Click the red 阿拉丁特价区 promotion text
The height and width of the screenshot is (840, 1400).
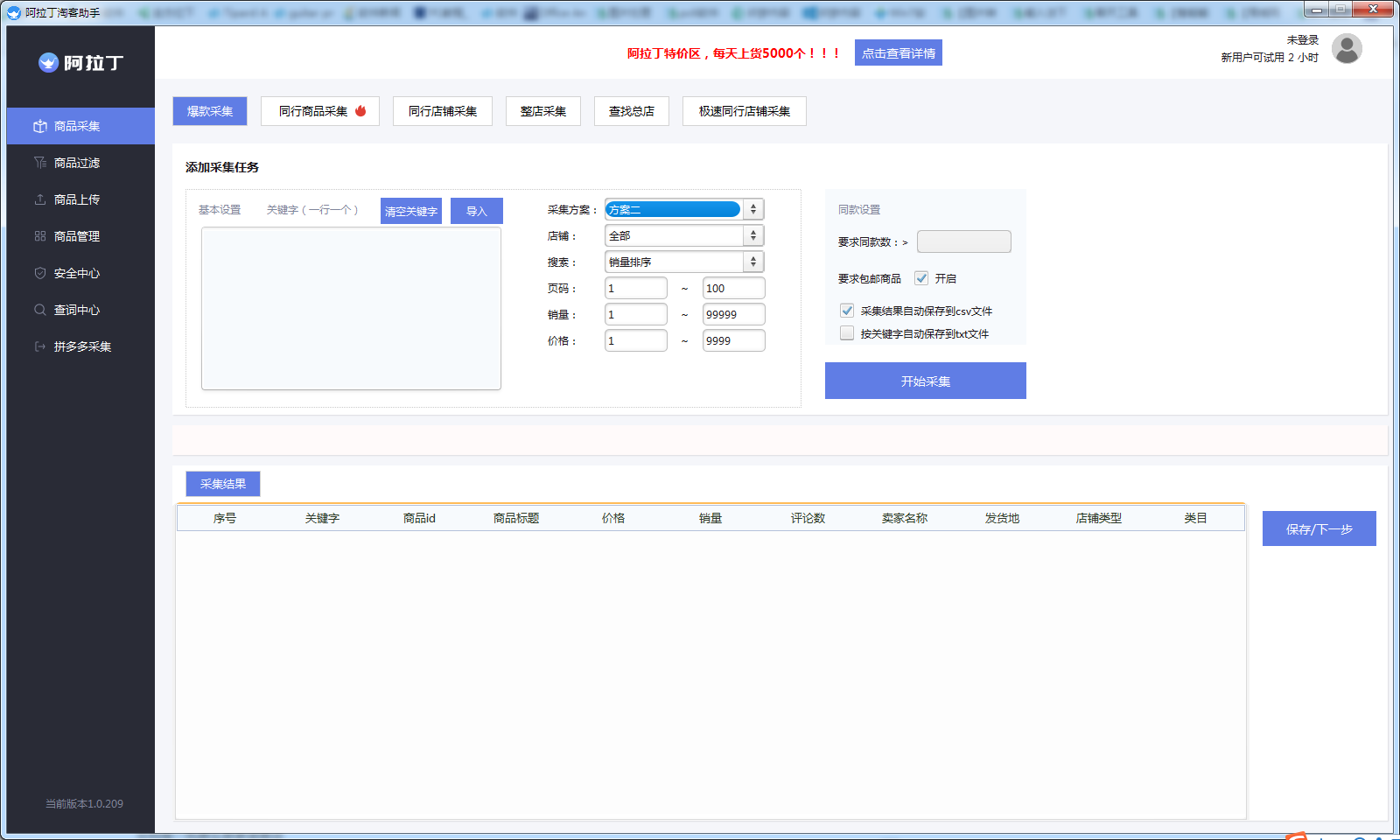coord(733,53)
